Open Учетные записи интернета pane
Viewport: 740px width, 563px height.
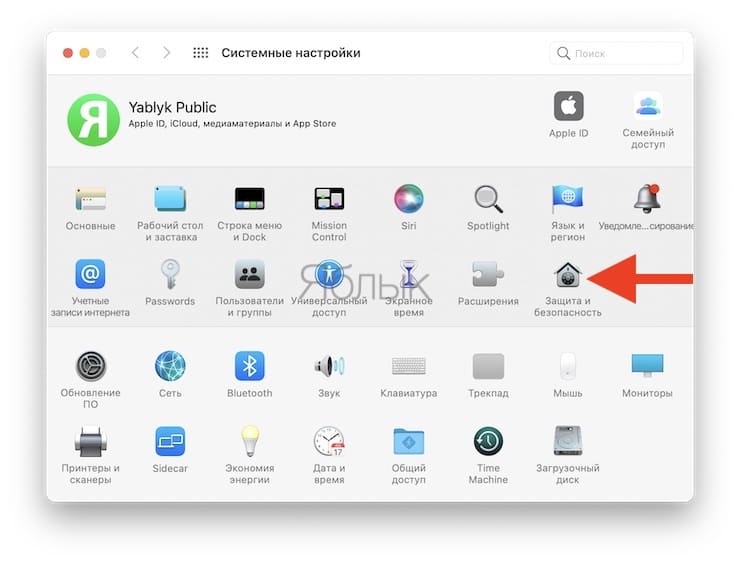(x=91, y=274)
